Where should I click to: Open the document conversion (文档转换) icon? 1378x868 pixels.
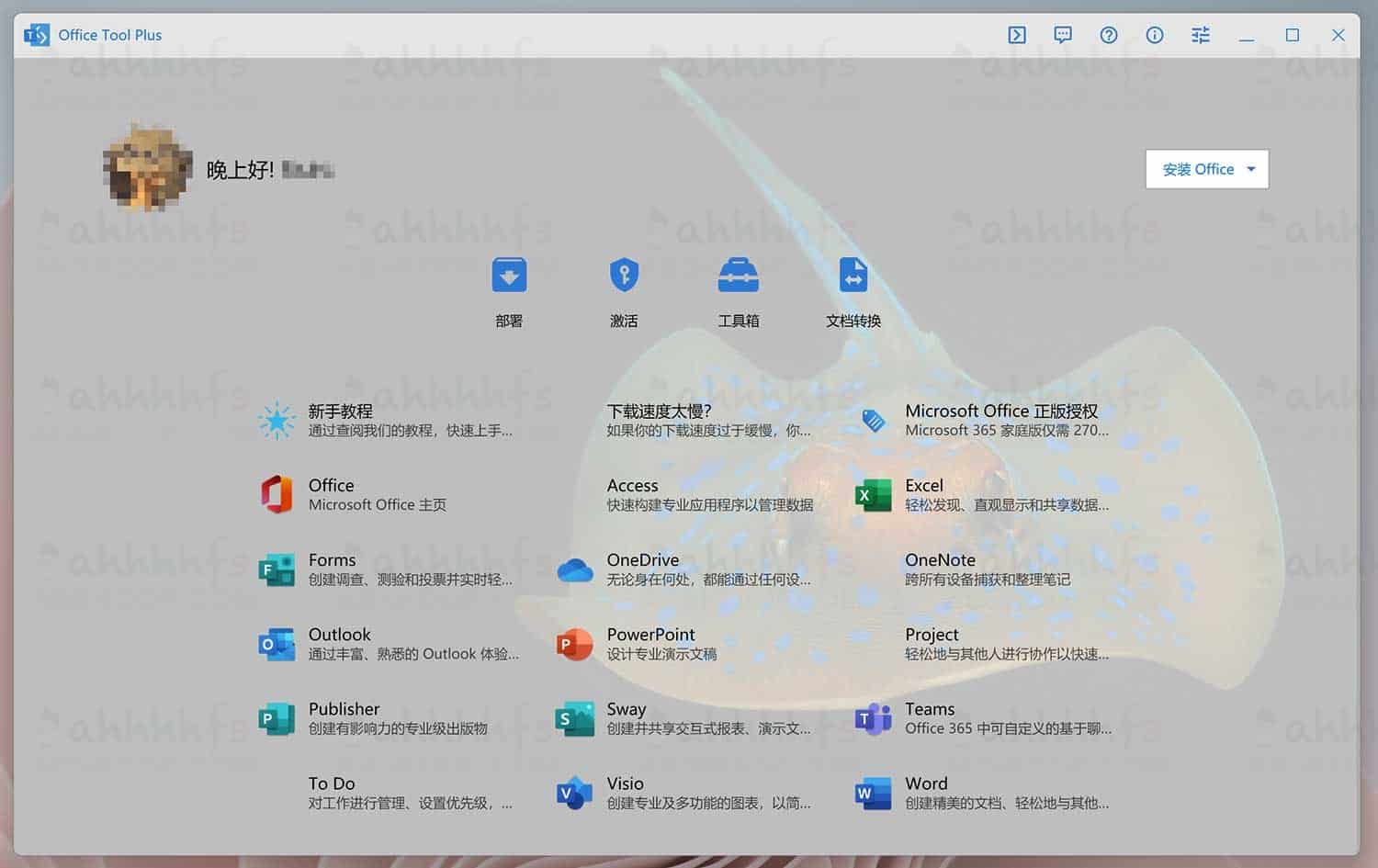[853, 275]
